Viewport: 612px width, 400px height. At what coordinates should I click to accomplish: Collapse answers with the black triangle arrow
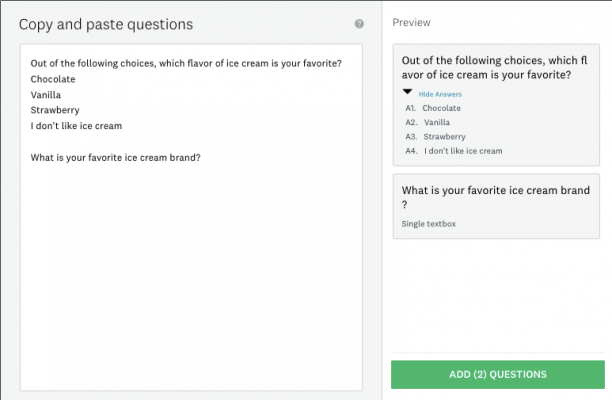click(408, 93)
